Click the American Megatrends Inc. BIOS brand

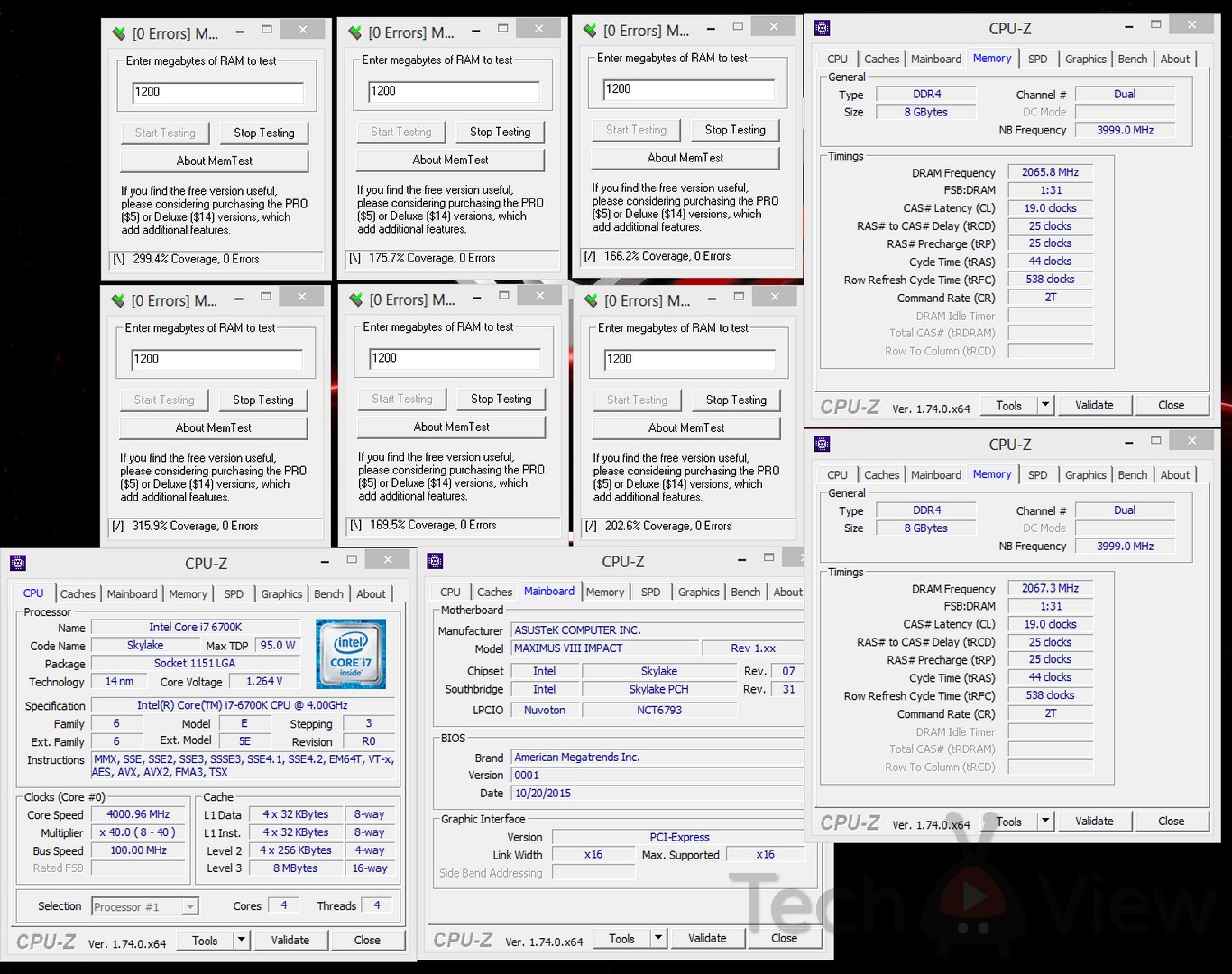click(657, 758)
